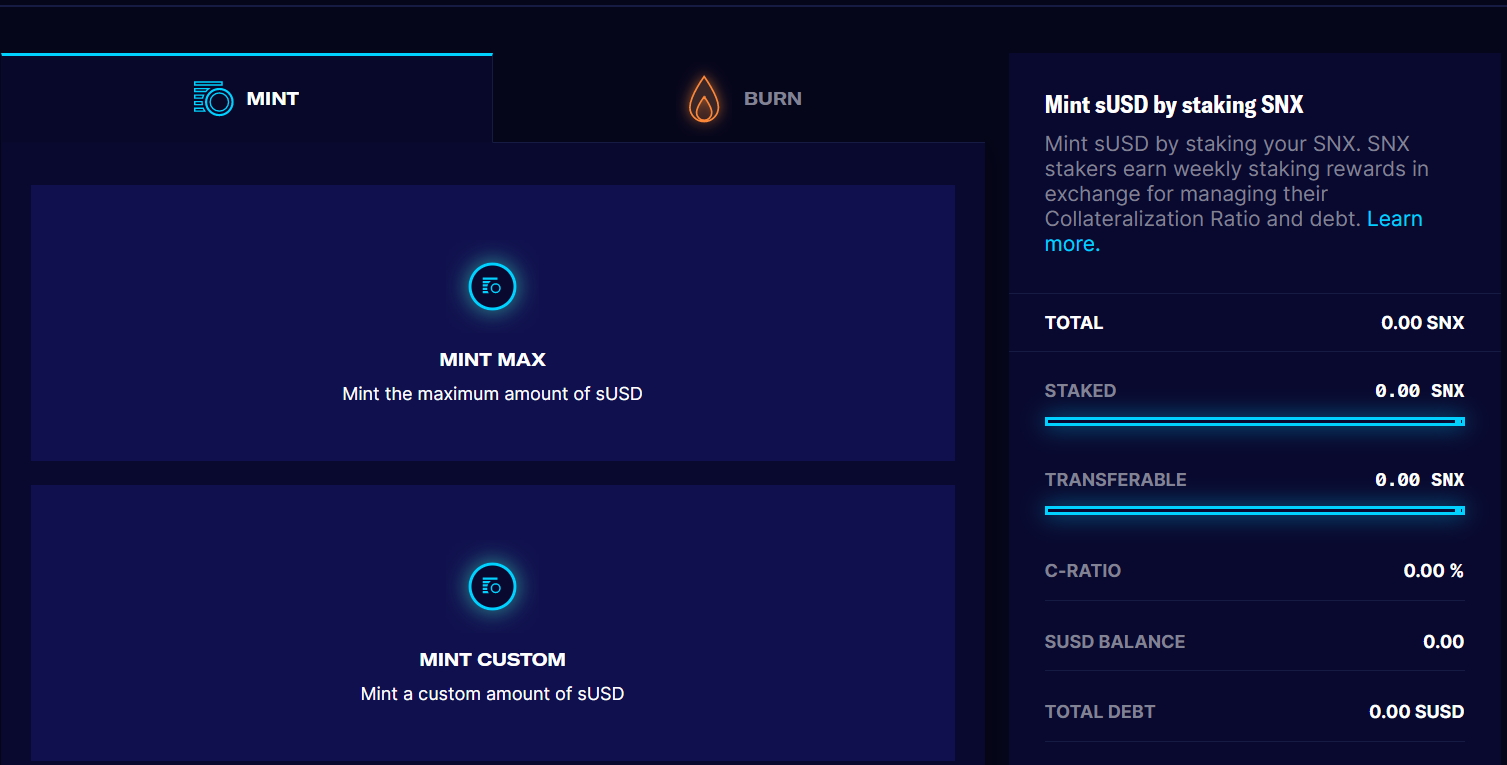Image resolution: width=1507 pixels, height=765 pixels.
Task: Click the circular icon above MINT MAX
Action: click(x=492, y=286)
